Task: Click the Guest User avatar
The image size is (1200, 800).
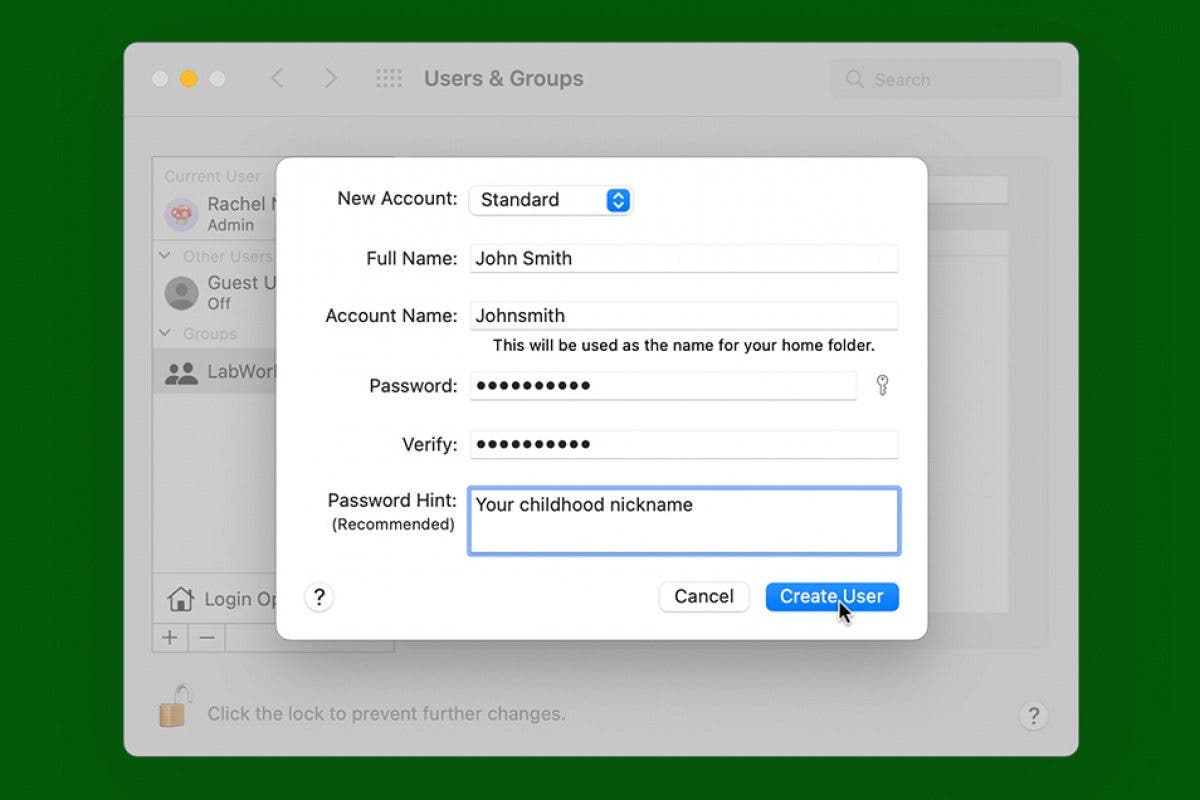Action: [x=181, y=293]
